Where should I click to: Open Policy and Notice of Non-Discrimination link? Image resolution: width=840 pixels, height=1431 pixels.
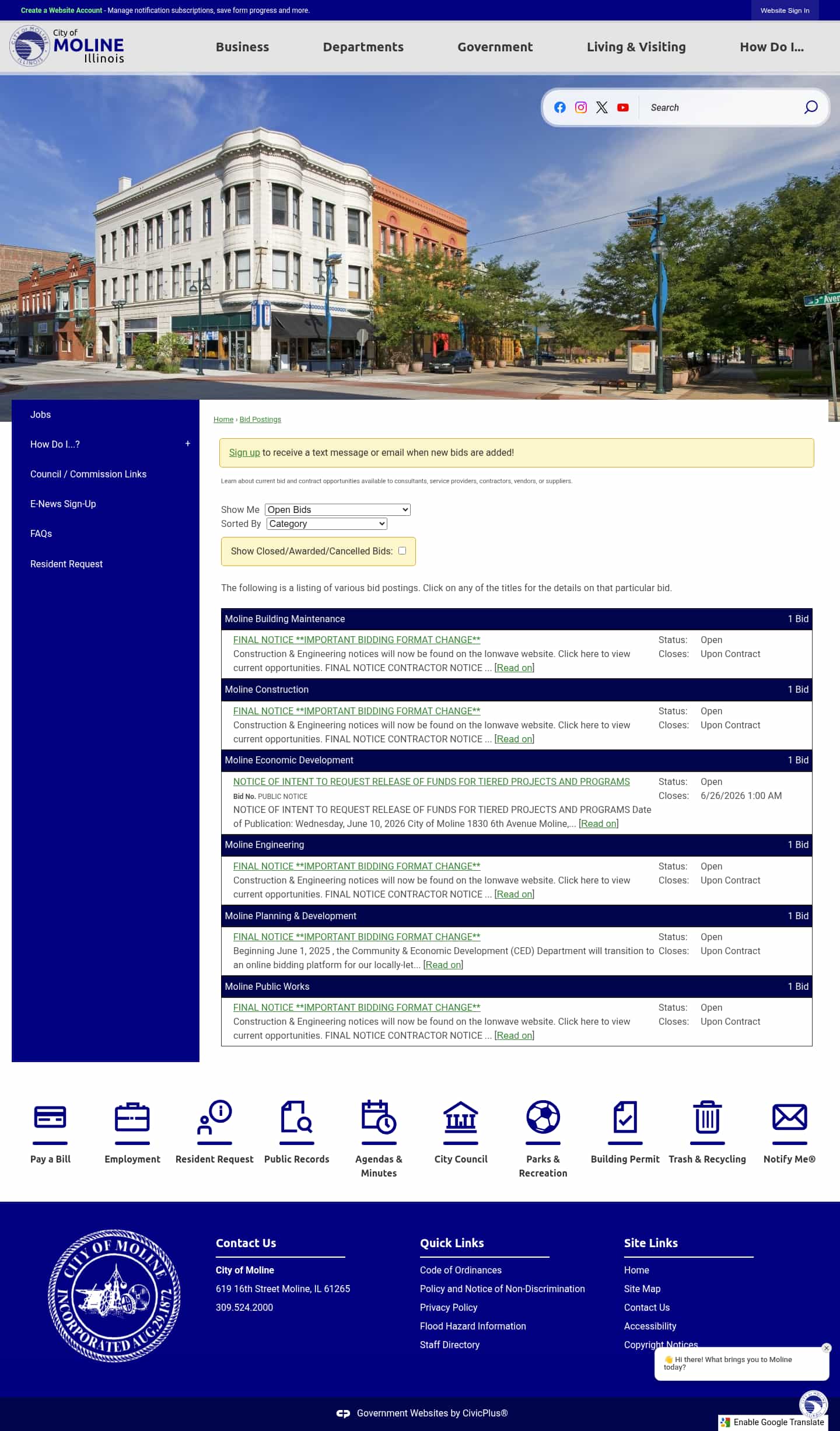502,1289
